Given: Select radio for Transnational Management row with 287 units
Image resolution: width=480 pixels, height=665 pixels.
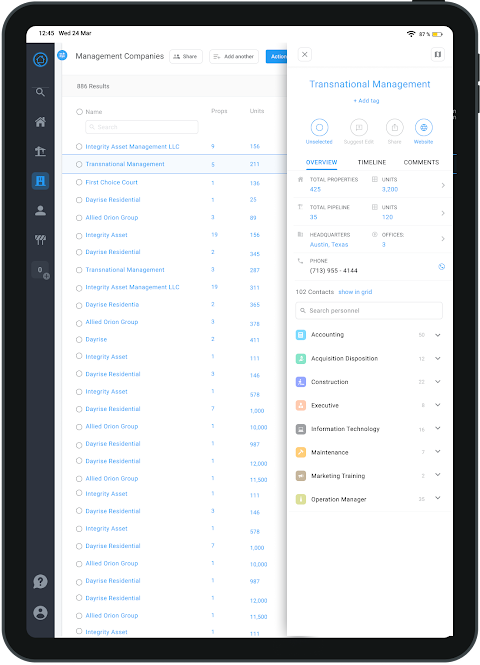Looking at the screenshot, I should (x=79, y=270).
